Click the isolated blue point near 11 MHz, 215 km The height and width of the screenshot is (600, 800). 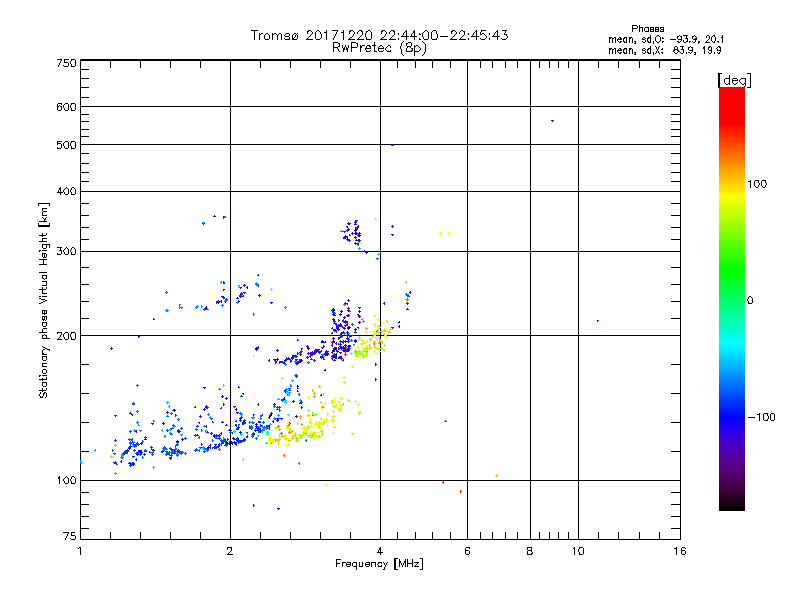click(598, 321)
